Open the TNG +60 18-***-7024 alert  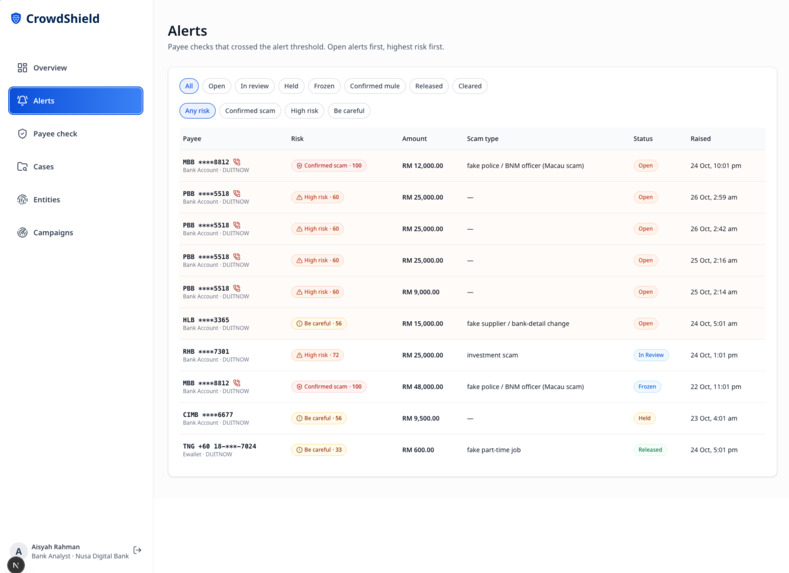(x=472, y=450)
